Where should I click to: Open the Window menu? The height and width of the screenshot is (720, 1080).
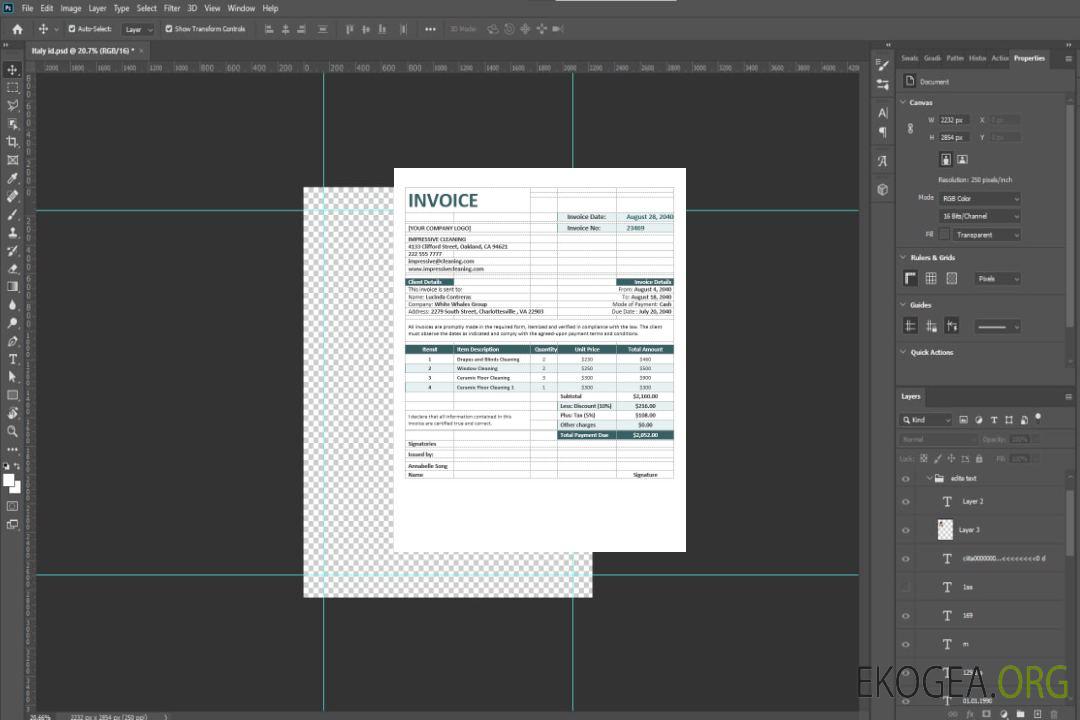coord(241,8)
